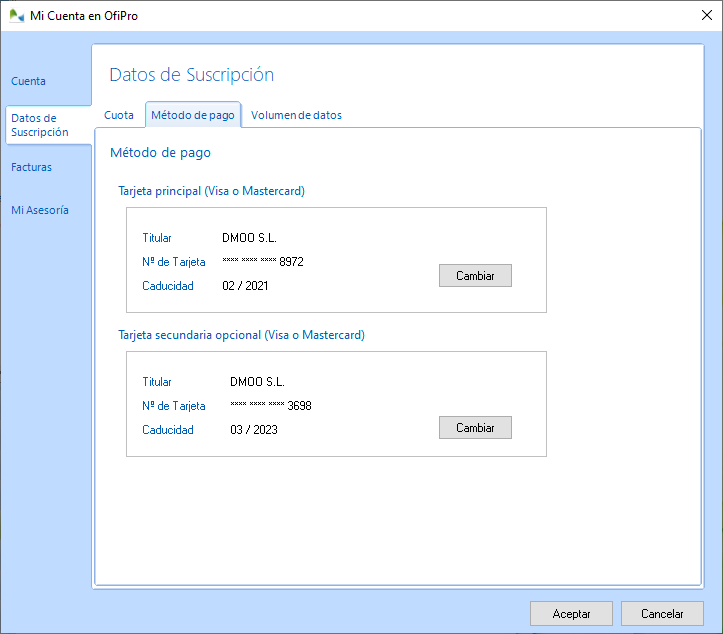This screenshot has width=723, height=634.
Task: Click the Cancelar button
Action: pyautogui.click(x=662, y=614)
